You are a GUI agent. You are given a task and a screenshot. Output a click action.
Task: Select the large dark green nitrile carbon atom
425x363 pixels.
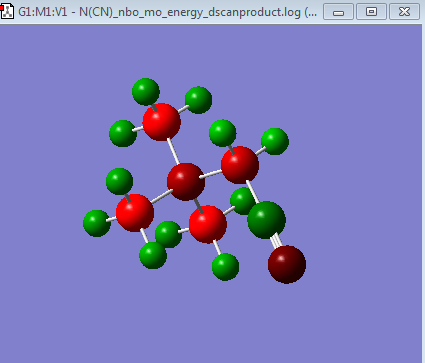tap(266, 220)
